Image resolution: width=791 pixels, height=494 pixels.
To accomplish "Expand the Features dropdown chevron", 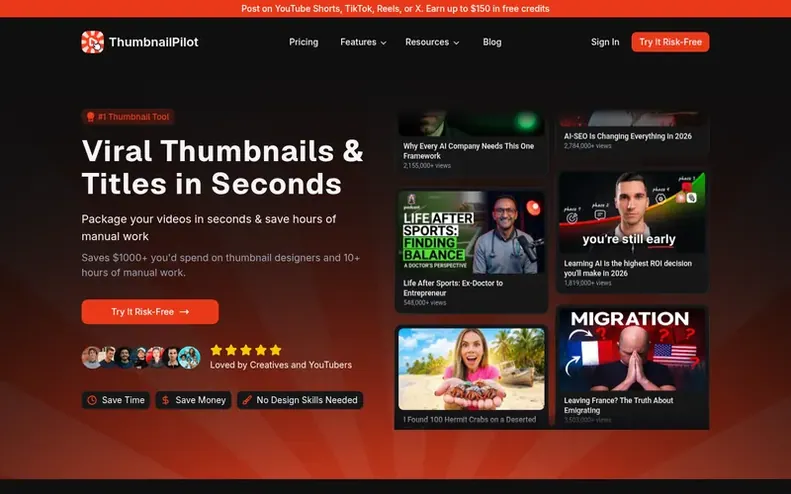I will tap(383, 43).
